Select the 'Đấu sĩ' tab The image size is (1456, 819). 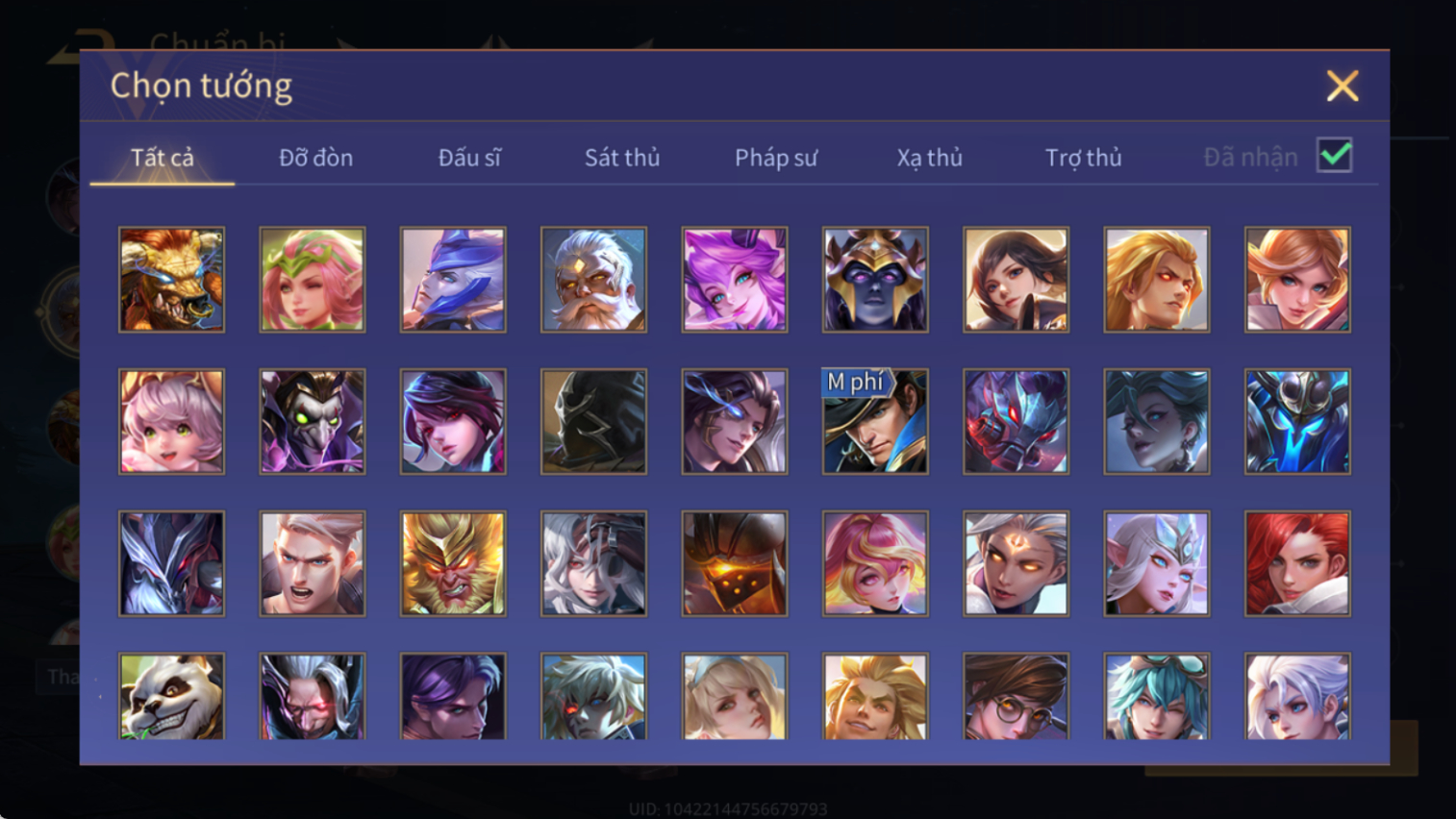pos(469,158)
